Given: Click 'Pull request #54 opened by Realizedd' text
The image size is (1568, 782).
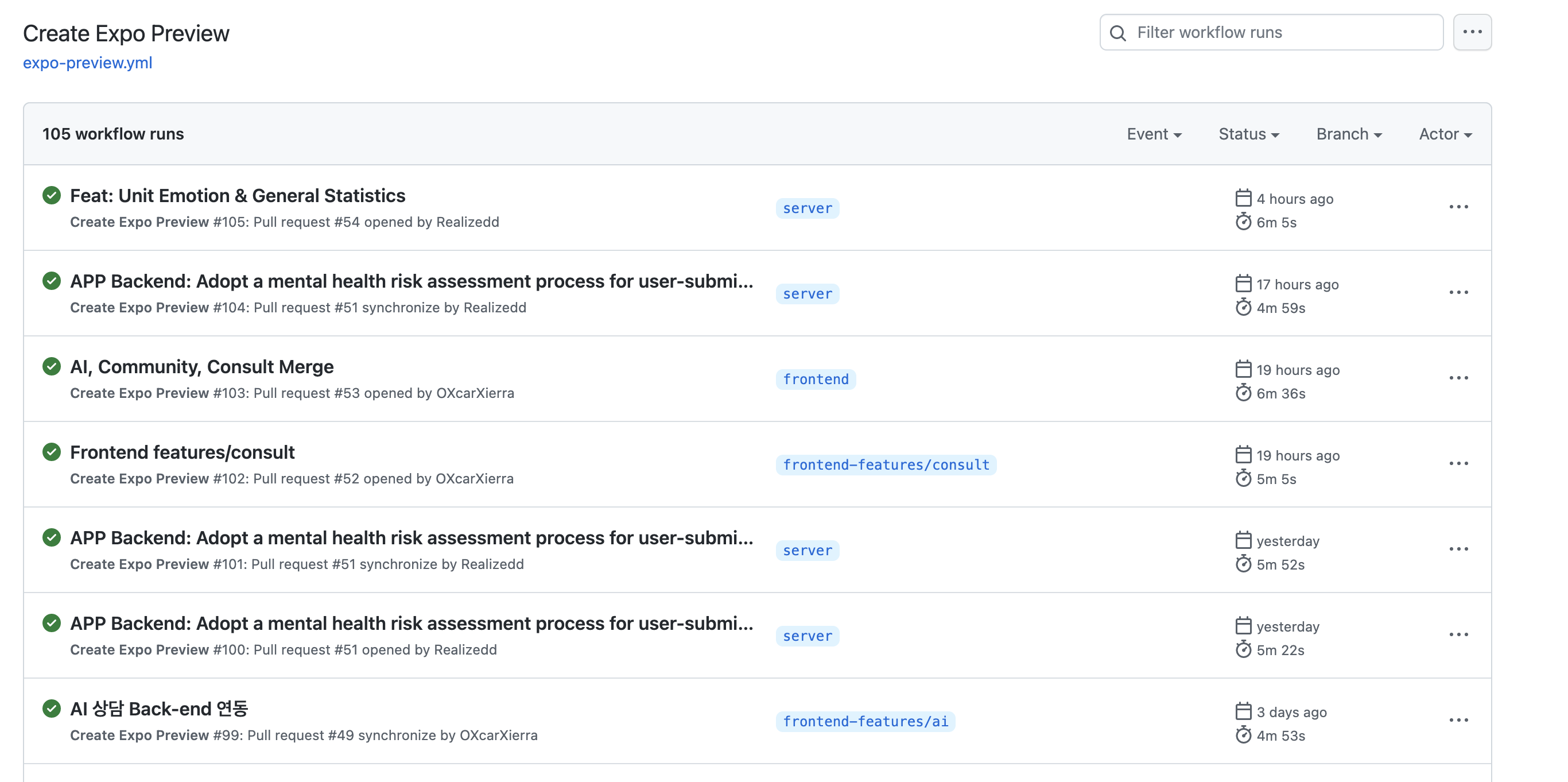Looking at the screenshot, I should (x=376, y=222).
